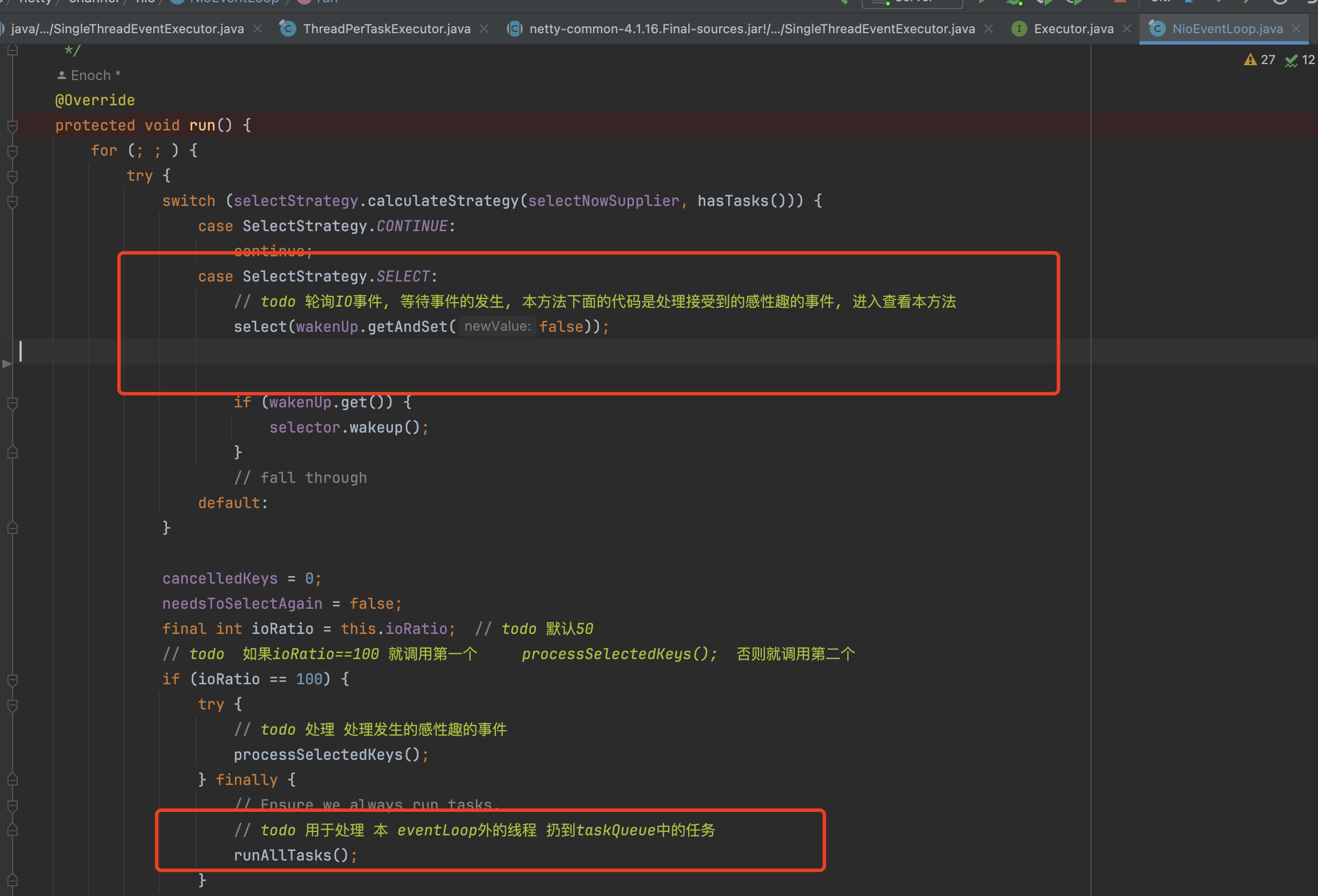1318x896 pixels.
Task: Switch to the java/.../SingleThreadEventExecutor.java tab
Action: coord(127,29)
